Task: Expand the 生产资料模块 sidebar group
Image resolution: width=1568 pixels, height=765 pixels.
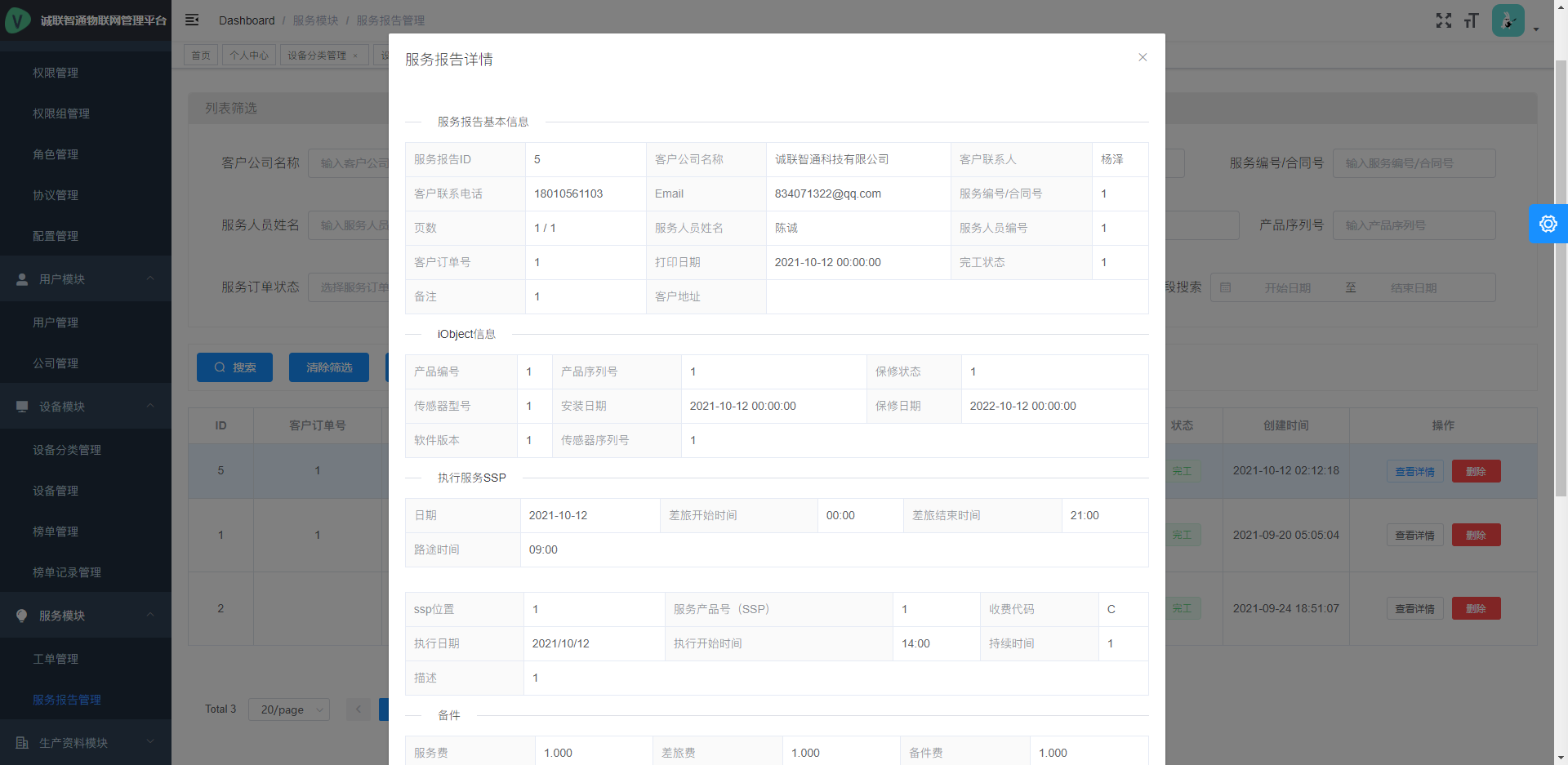Action: coord(86,743)
